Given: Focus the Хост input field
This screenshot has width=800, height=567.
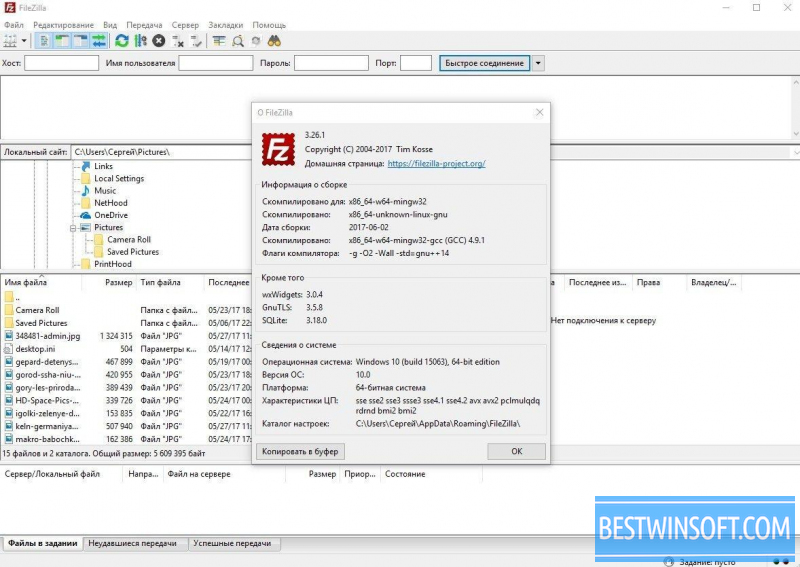Looking at the screenshot, I should click(x=61, y=63).
